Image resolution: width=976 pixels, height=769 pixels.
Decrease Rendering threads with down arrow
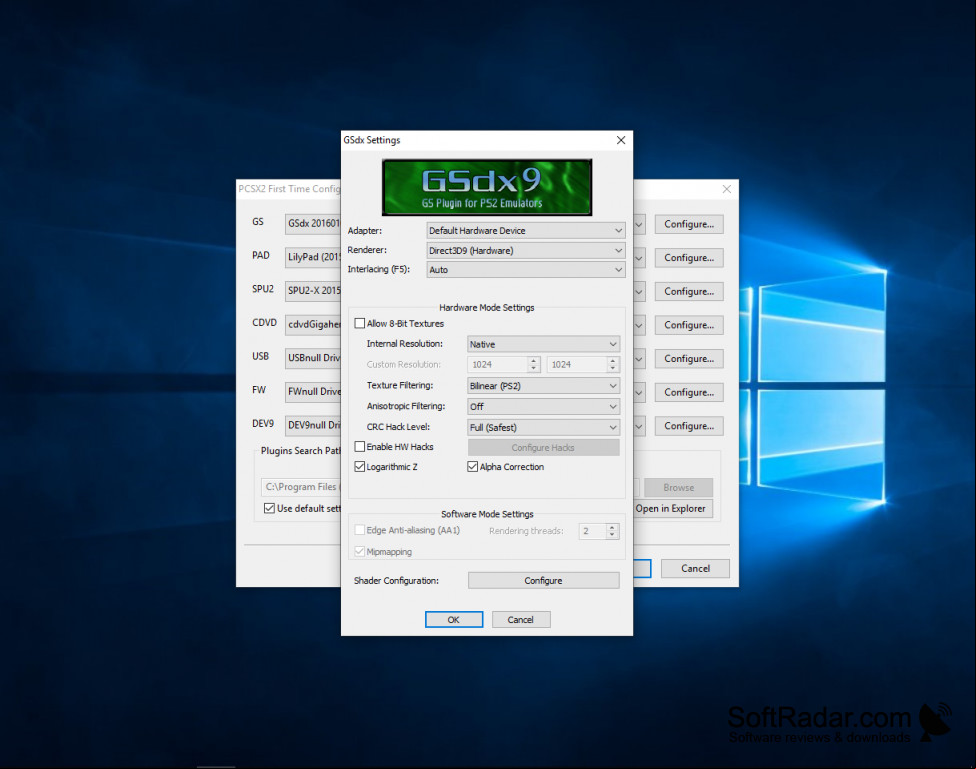[x=612, y=534]
